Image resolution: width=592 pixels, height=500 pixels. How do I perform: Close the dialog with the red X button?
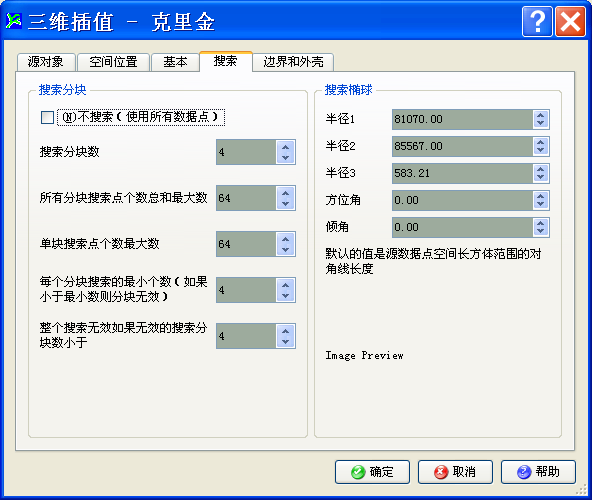tap(570, 22)
